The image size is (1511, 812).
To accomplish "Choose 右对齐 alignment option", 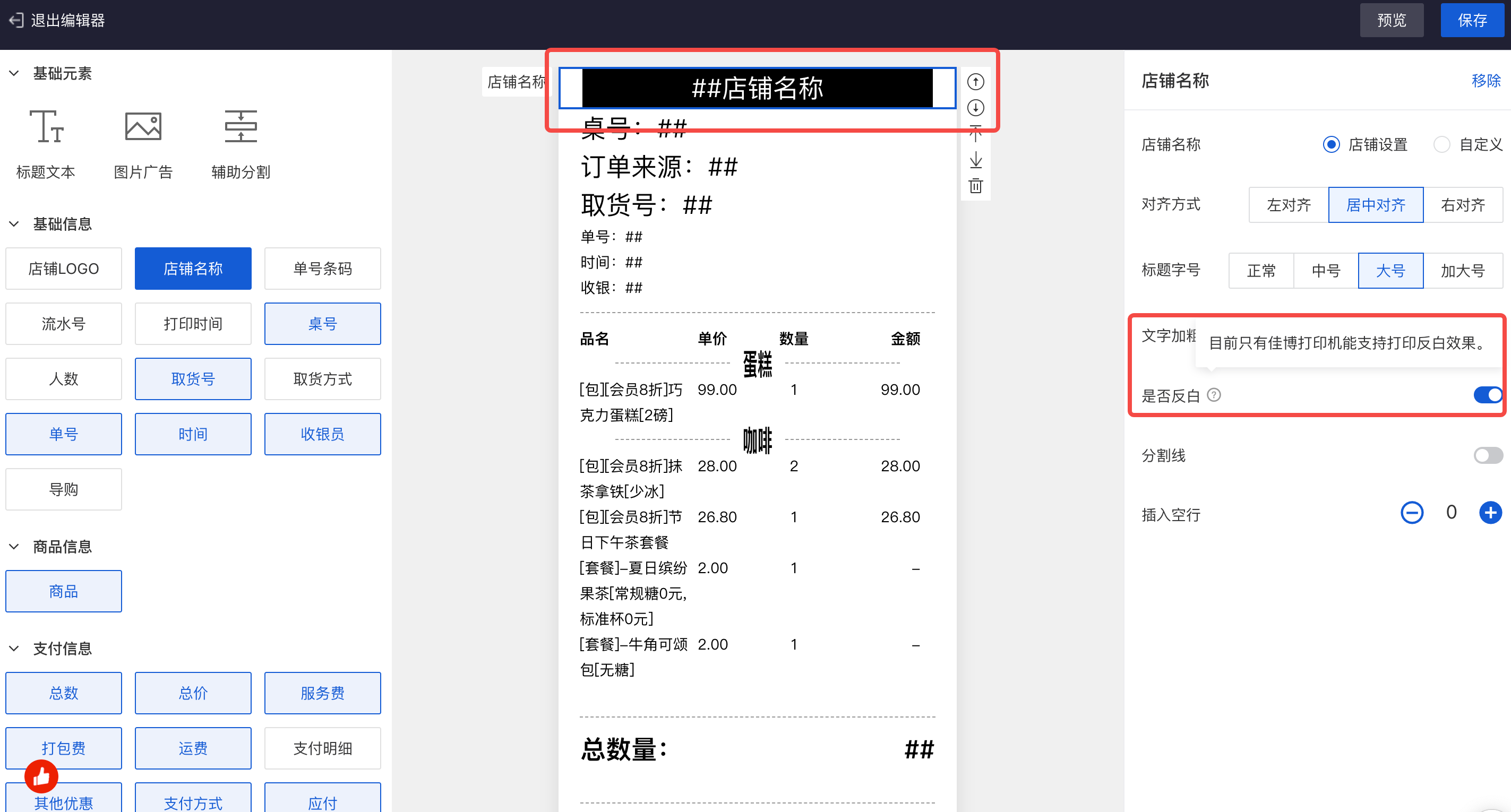I will tap(1462, 205).
